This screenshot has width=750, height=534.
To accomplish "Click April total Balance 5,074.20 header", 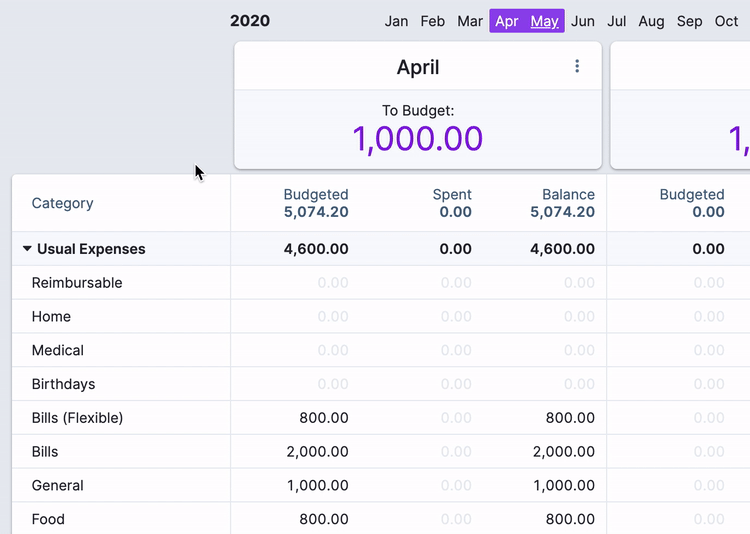I will pos(562,203).
